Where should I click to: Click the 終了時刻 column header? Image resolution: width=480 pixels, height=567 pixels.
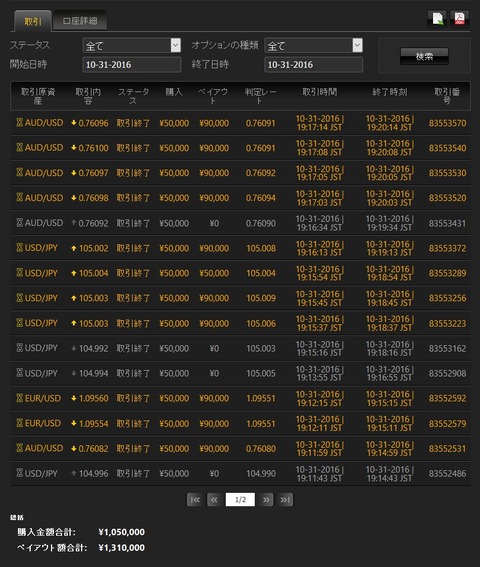pyautogui.click(x=390, y=92)
